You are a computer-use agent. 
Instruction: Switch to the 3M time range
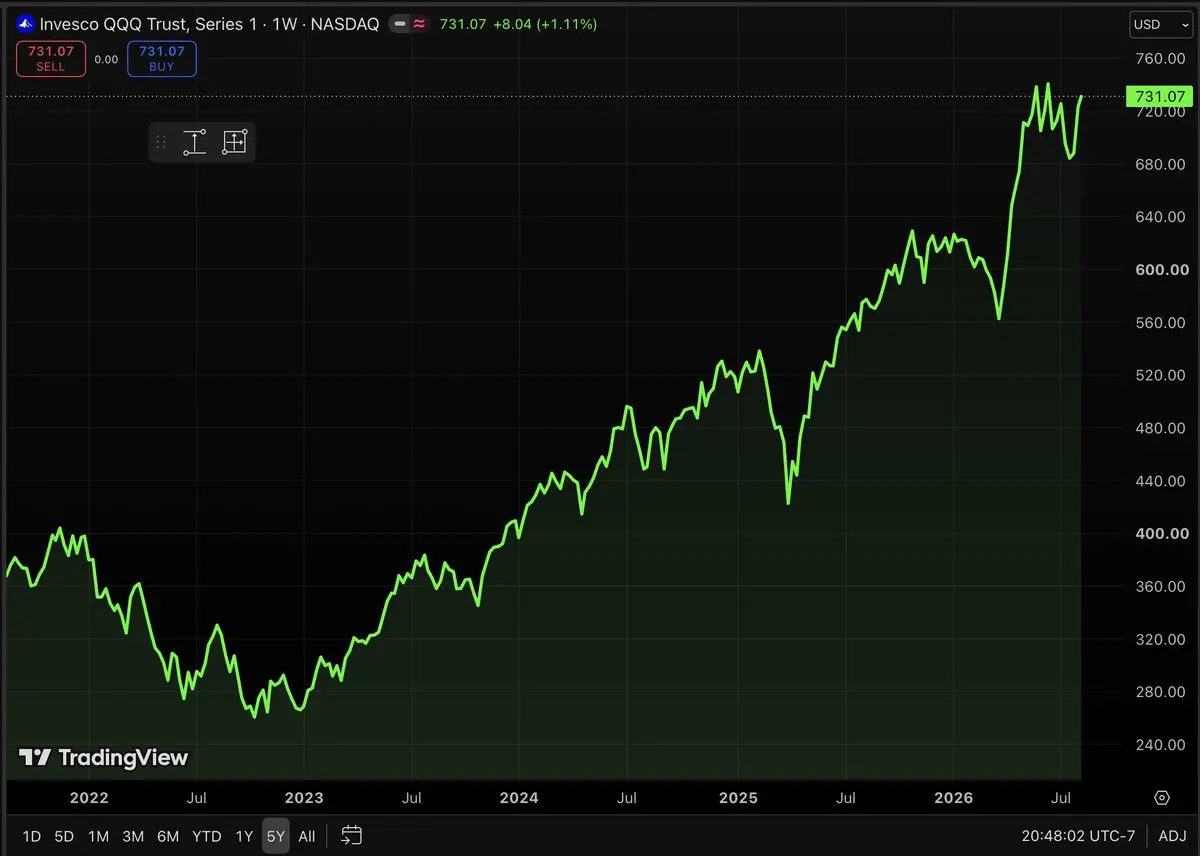(133, 836)
